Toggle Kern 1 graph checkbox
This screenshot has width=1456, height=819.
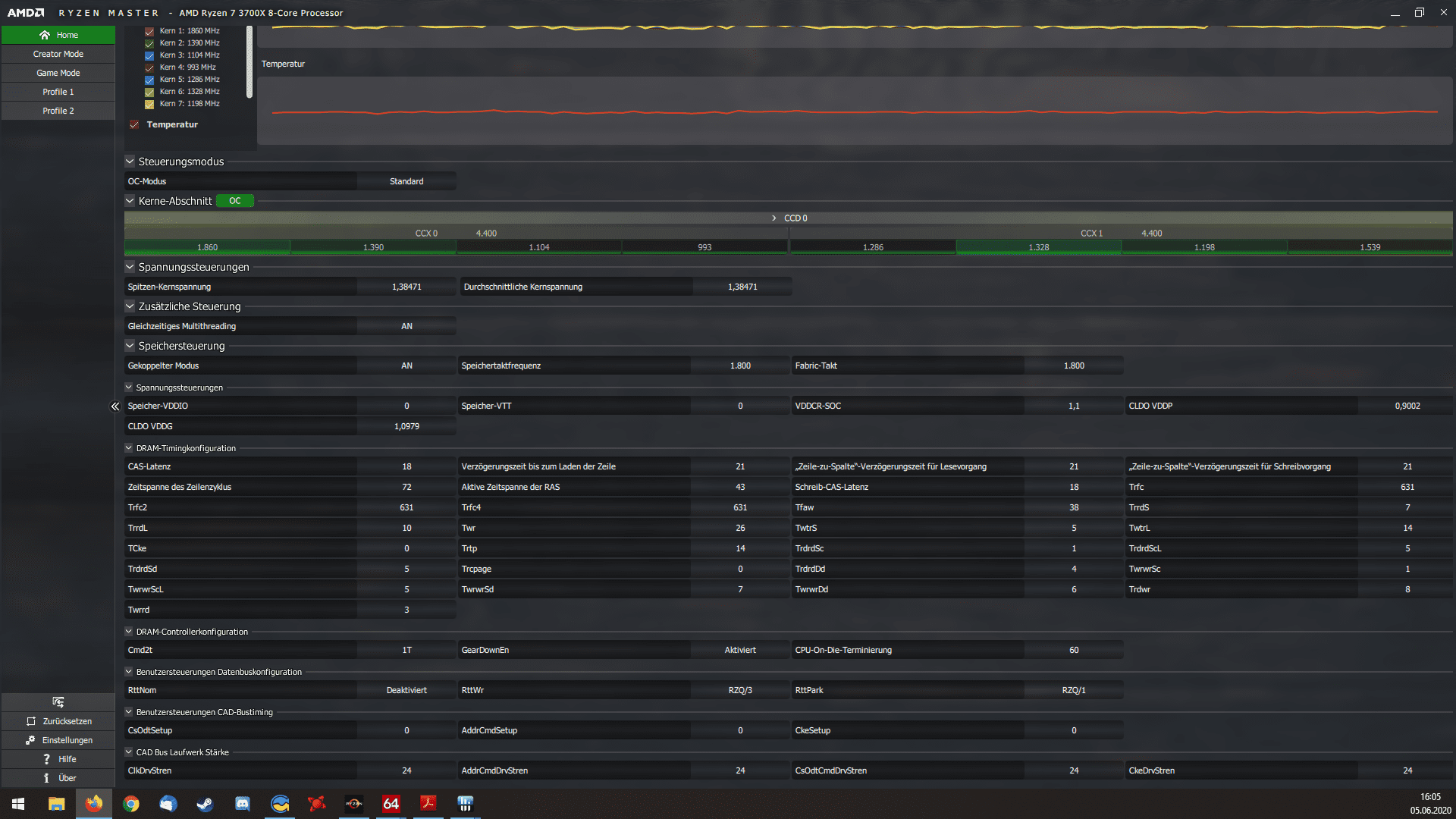coord(149,31)
